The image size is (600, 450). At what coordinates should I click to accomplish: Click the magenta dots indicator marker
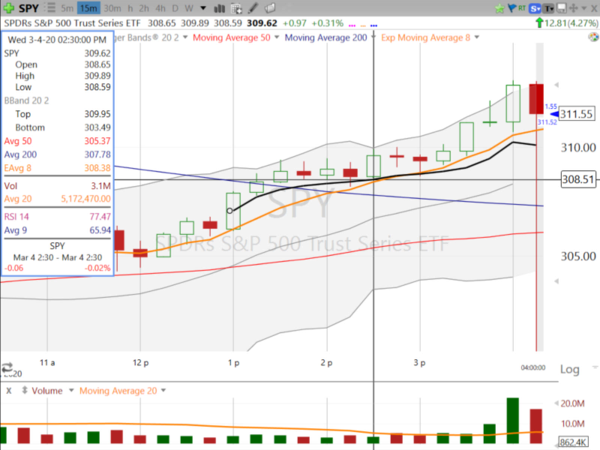[x=352, y=26]
